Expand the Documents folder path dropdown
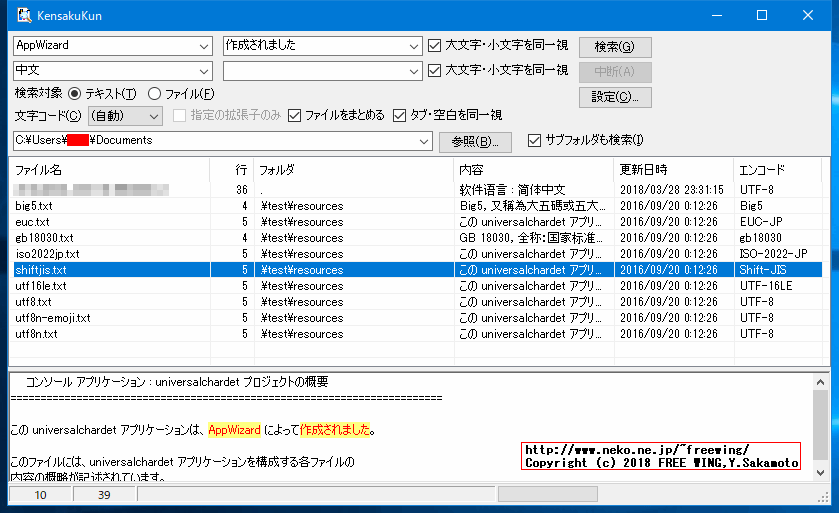Screen dimensions: 839x513 point(424,141)
